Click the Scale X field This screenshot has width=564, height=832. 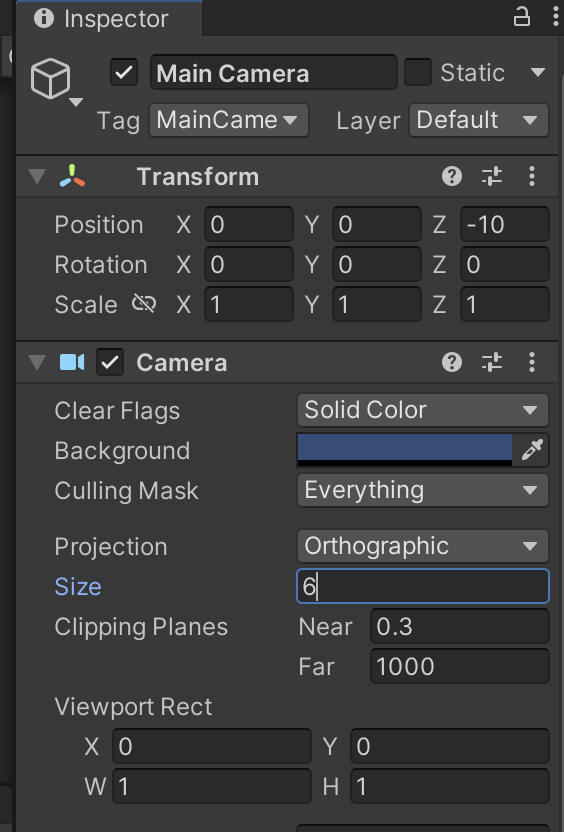coord(249,304)
